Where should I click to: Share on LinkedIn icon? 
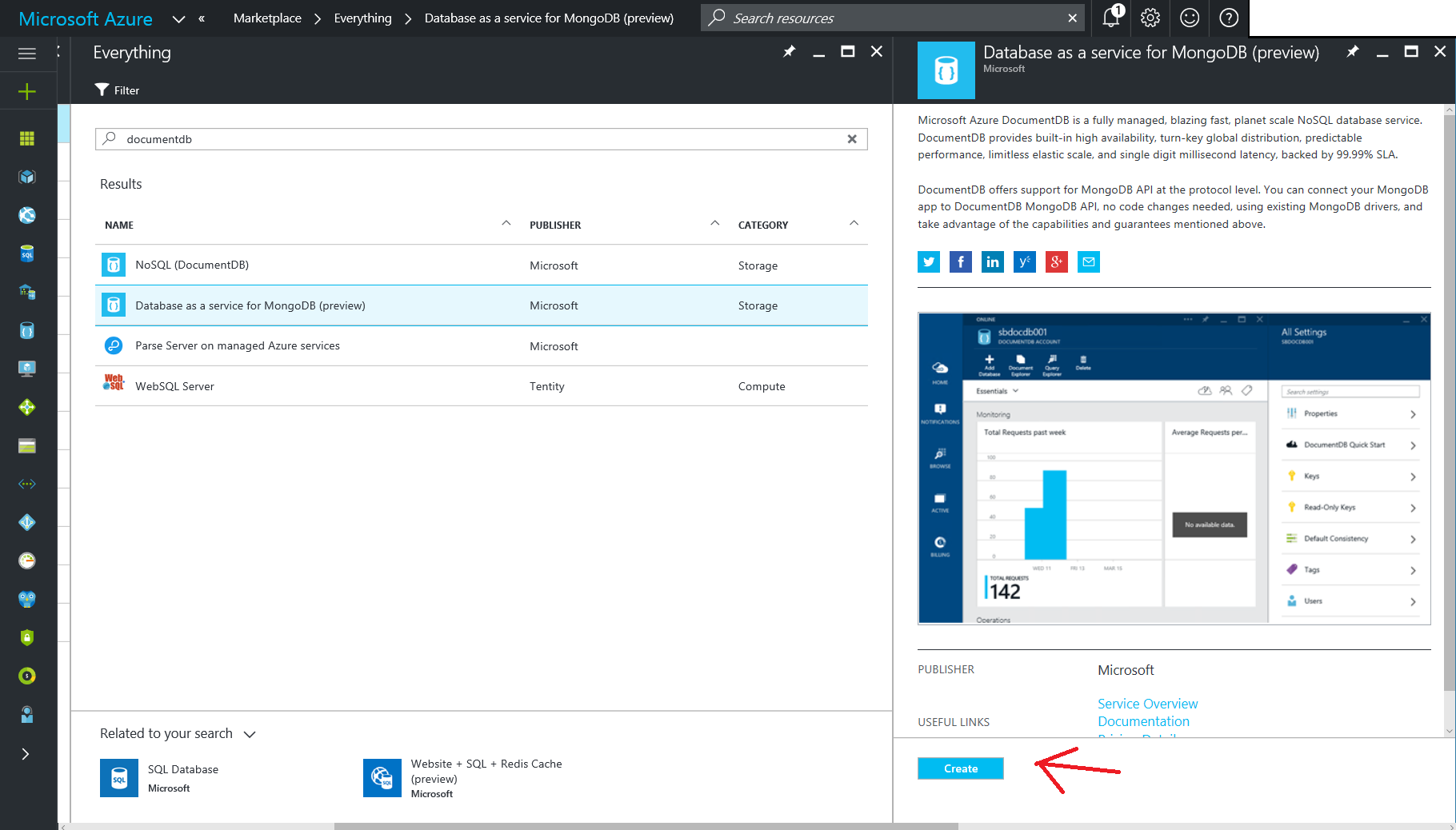pyautogui.click(x=993, y=261)
